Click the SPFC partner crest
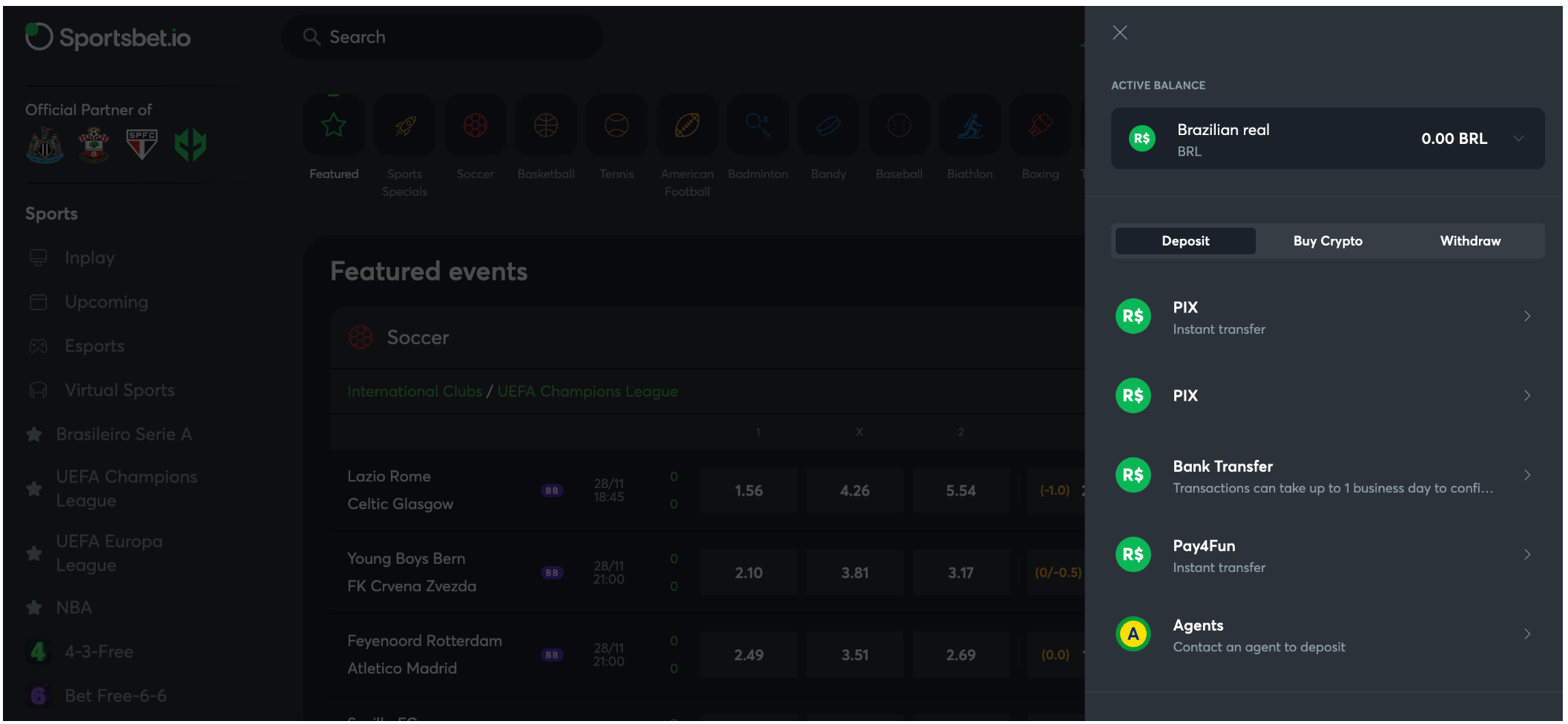 (x=142, y=145)
